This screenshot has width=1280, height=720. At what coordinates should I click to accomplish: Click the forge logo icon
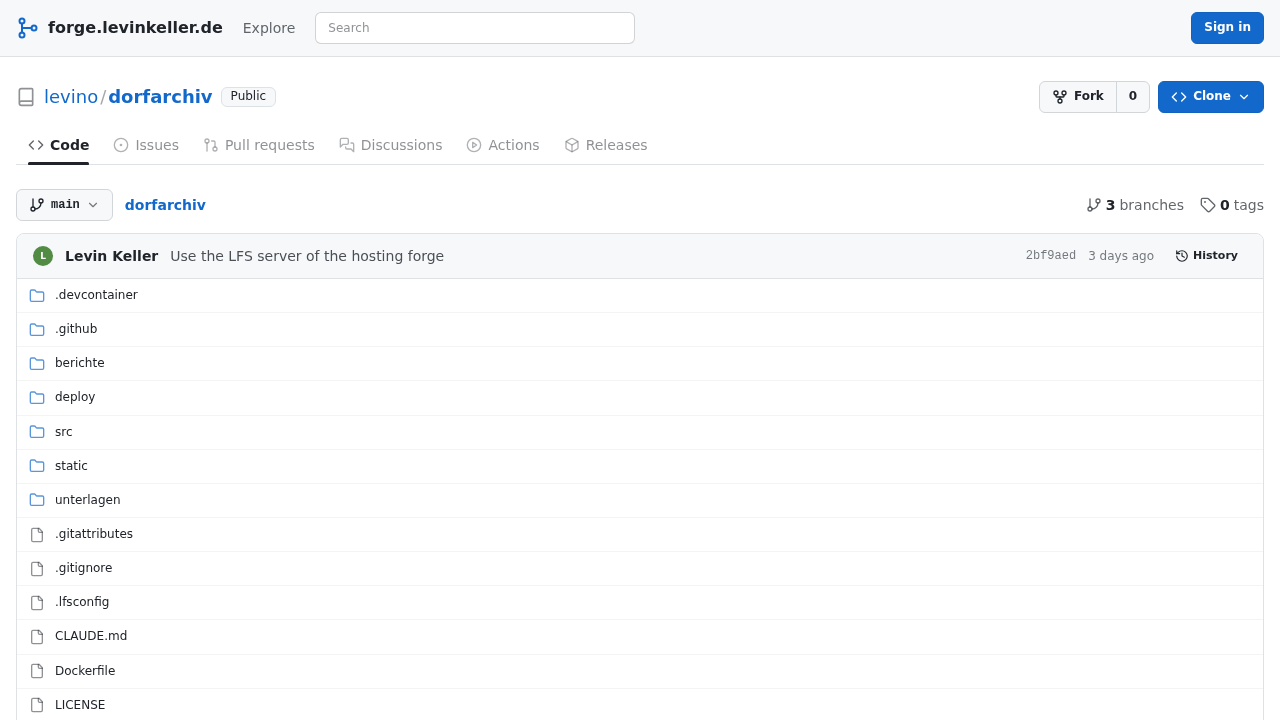pos(28,28)
